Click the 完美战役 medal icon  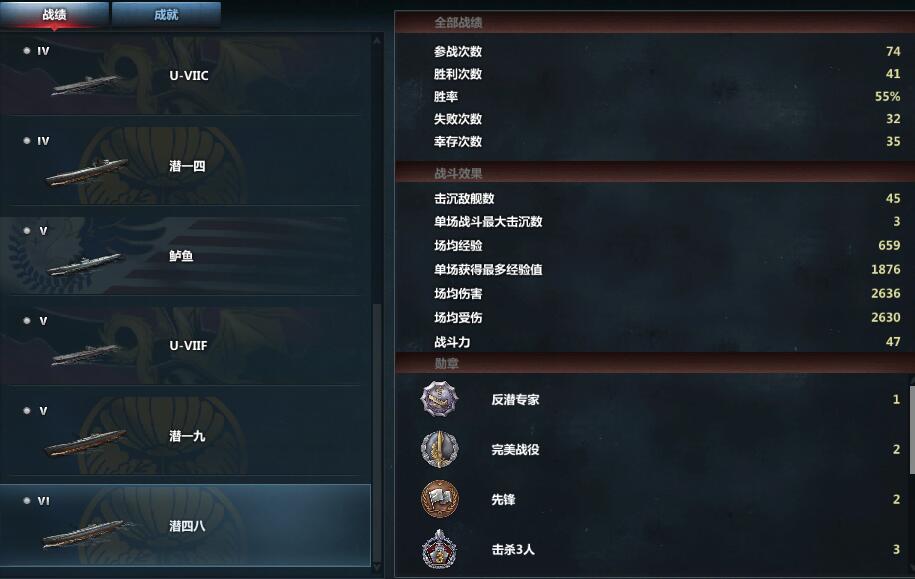point(439,449)
